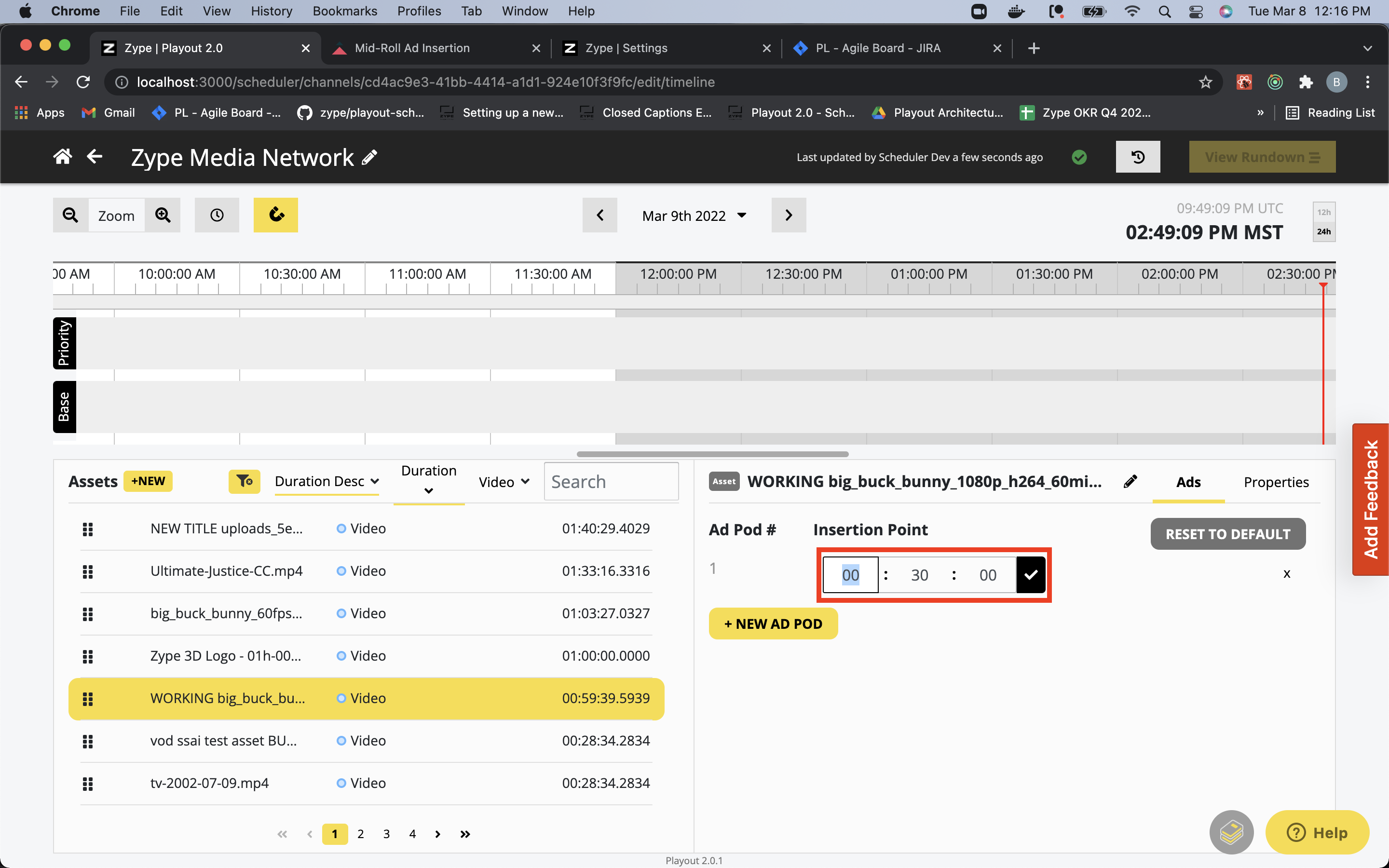
Task: Switch clock to 12h format
Action: coord(1323,212)
